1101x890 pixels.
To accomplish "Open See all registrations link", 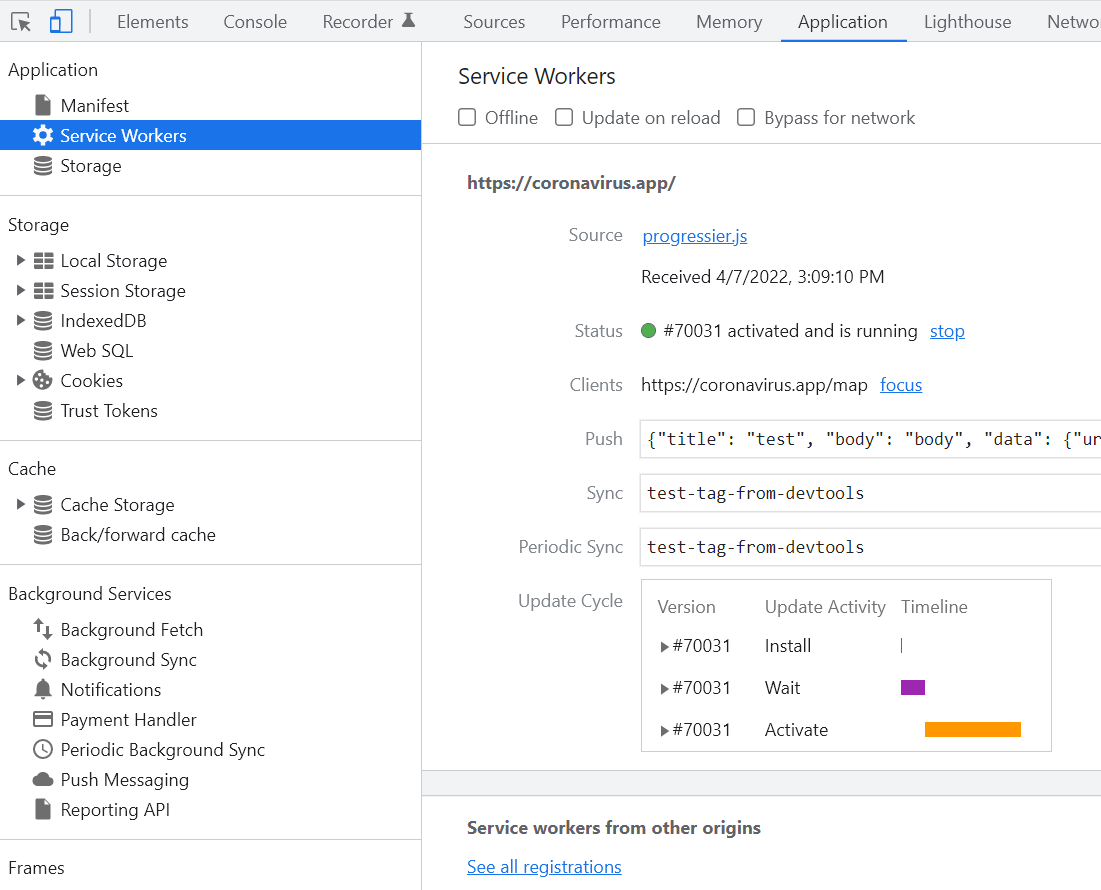I will click(x=544, y=867).
